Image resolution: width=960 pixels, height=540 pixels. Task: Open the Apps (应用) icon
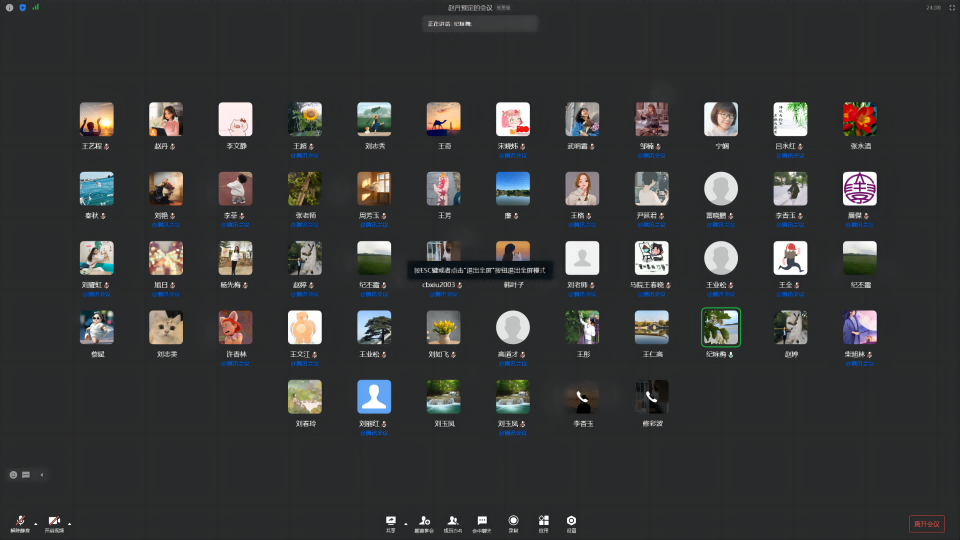pyautogui.click(x=543, y=520)
